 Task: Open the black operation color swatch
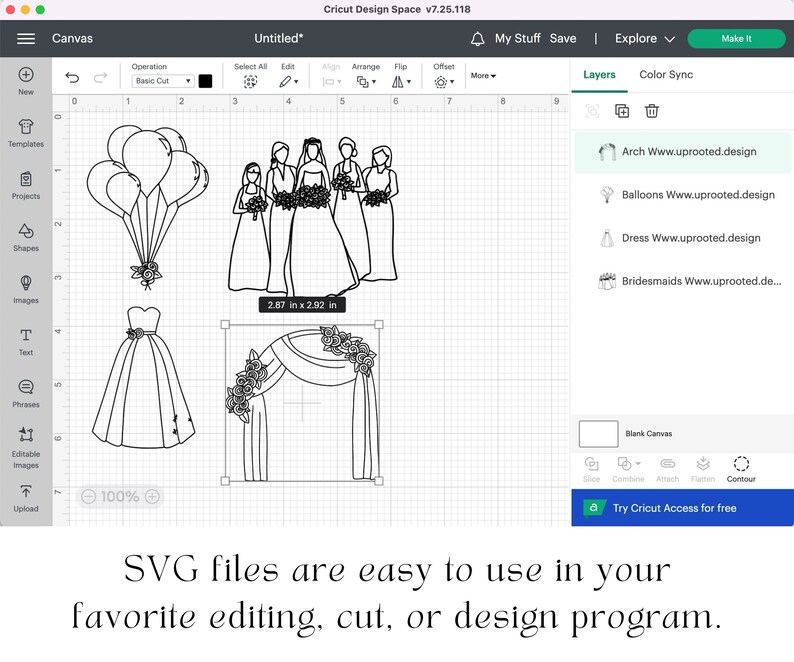point(205,81)
